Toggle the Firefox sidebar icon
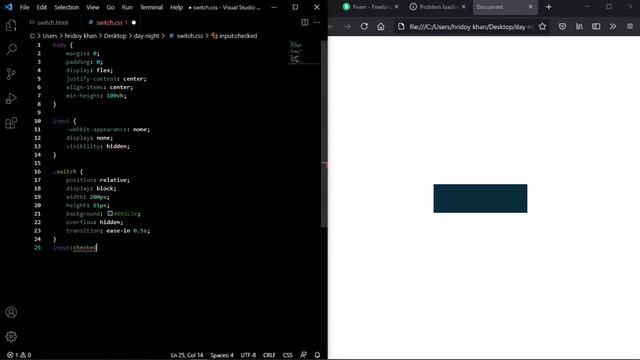Image resolution: width=640 pixels, height=360 pixels. (x=596, y=27)
